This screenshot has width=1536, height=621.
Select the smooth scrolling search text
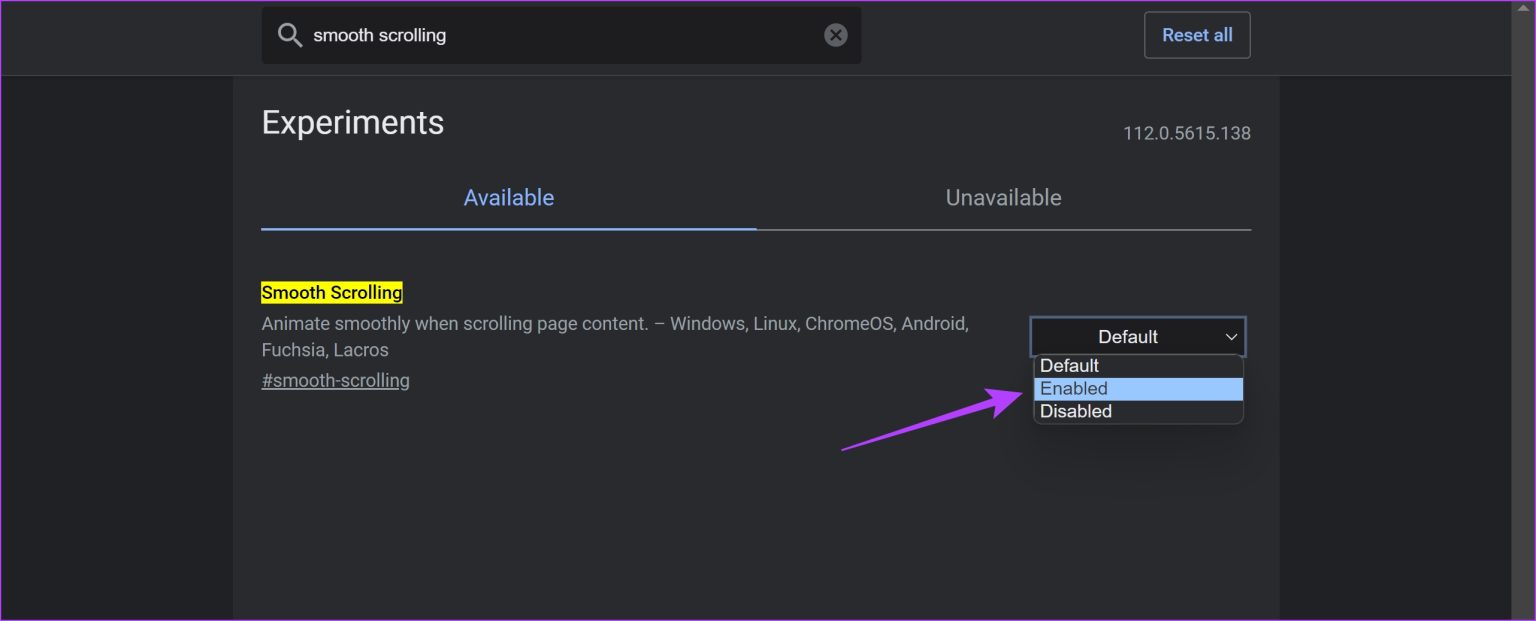pyautogui.click(x=379, y=35)
